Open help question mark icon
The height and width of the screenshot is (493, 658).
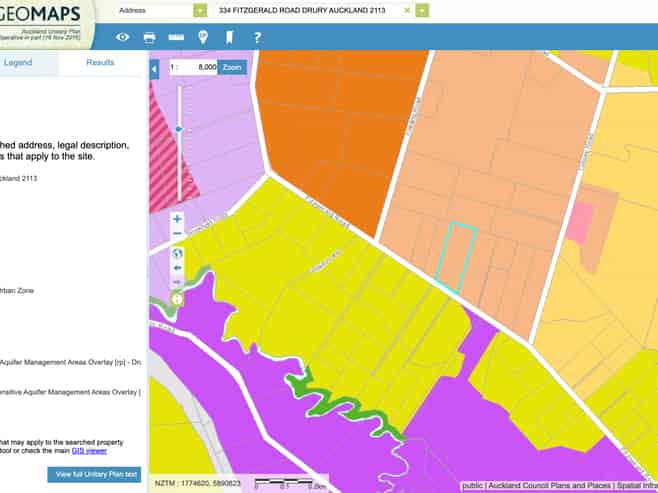coord(257,38)
